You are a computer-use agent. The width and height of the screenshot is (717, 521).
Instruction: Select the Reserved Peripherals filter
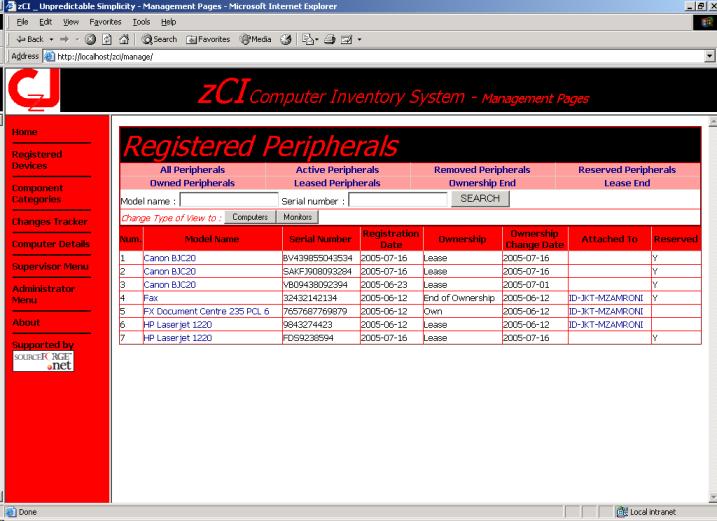click(627, 170)
